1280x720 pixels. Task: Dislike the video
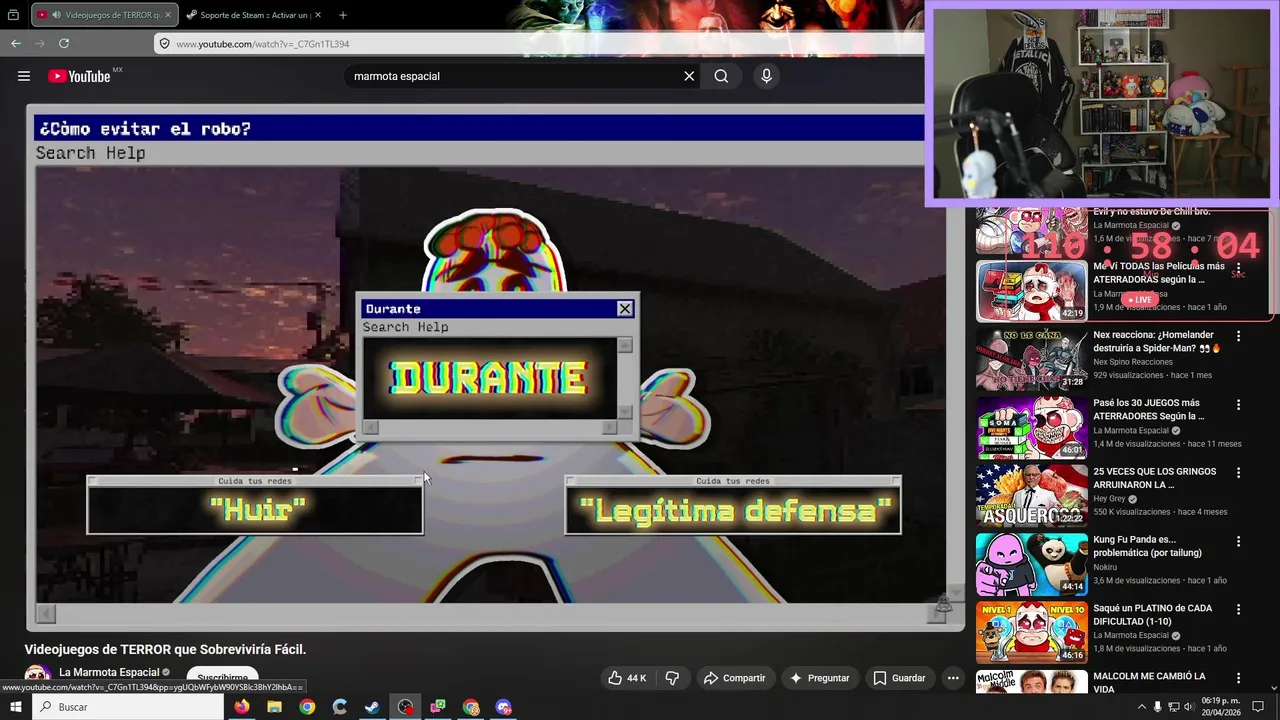(x=672, y=678)
